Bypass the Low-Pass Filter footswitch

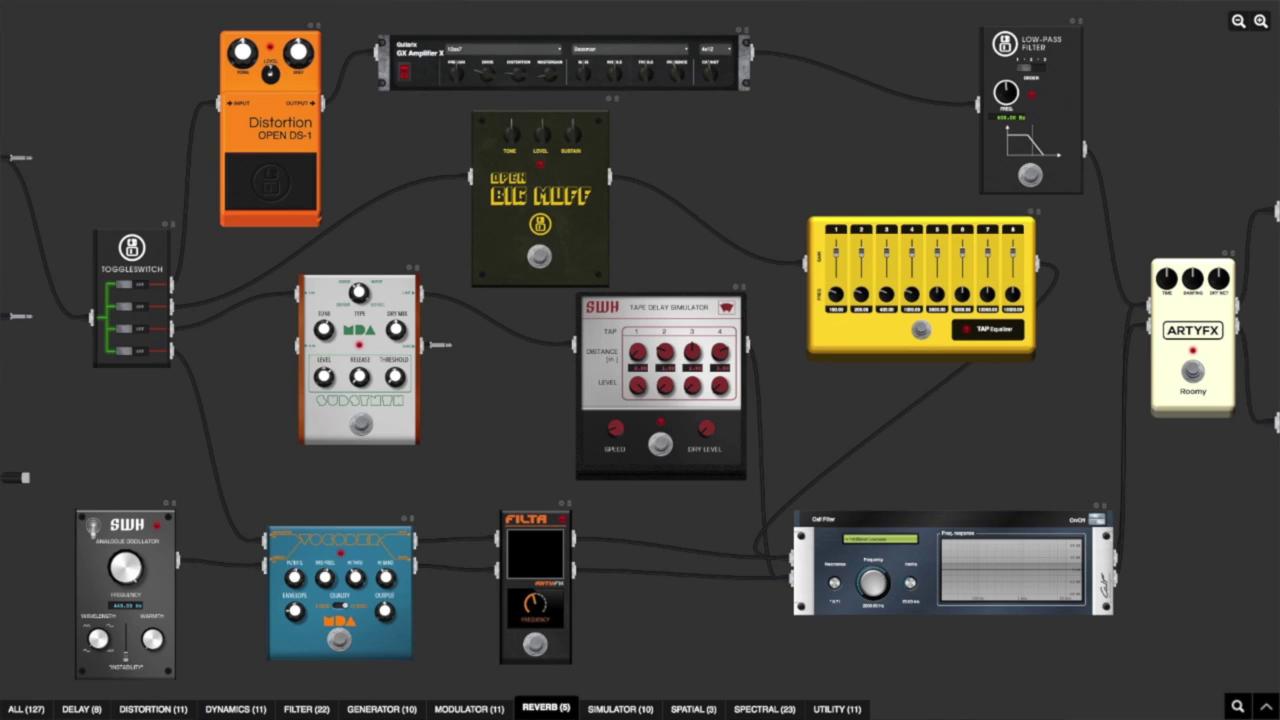[x=1030, y=176]
